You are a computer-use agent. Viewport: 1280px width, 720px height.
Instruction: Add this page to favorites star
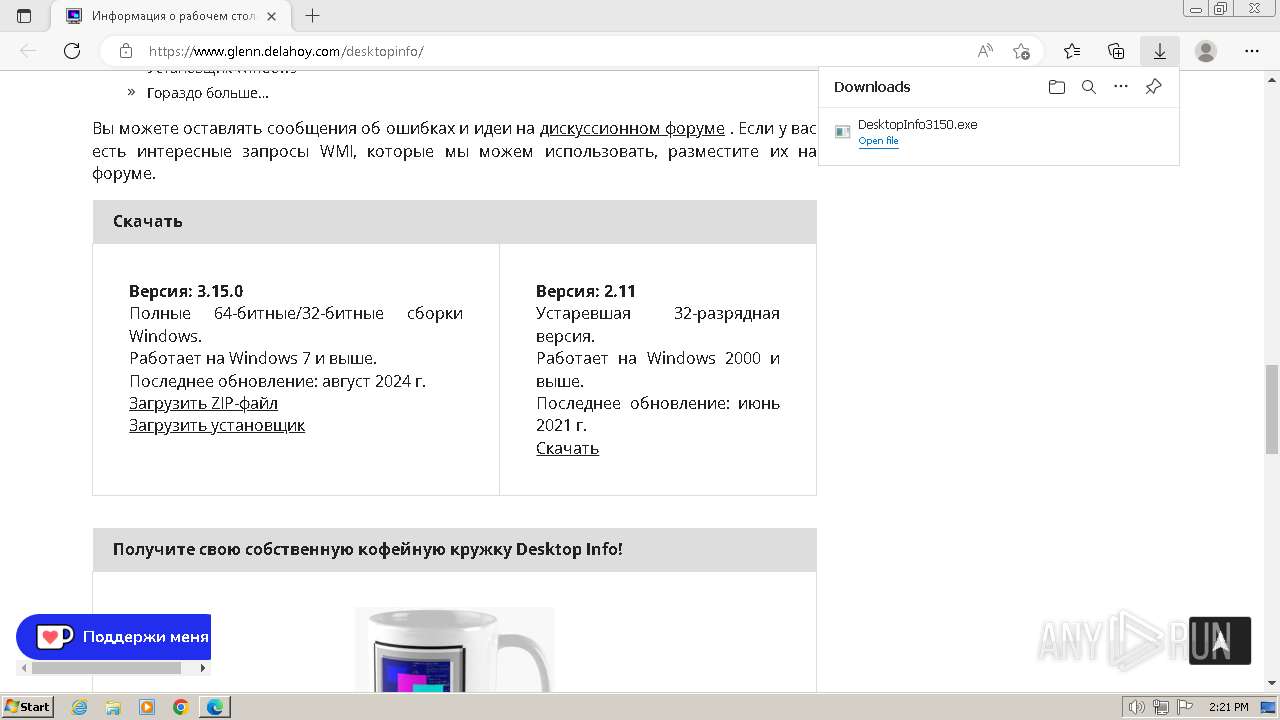pyautogui.click(x=1021, y=51)
